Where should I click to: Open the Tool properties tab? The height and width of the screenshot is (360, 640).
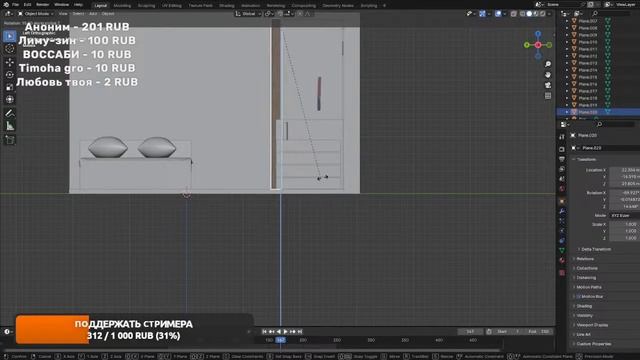[562, 137]
